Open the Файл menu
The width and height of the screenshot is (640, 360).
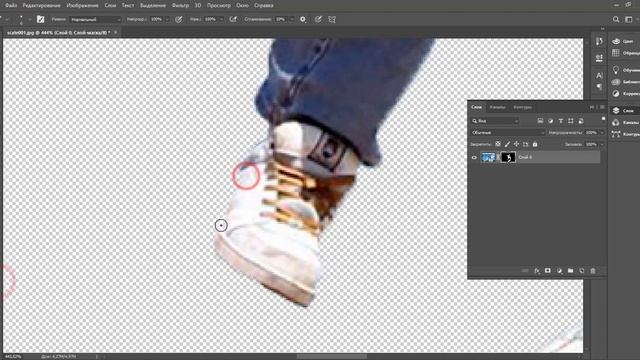(x=11, y=5)
